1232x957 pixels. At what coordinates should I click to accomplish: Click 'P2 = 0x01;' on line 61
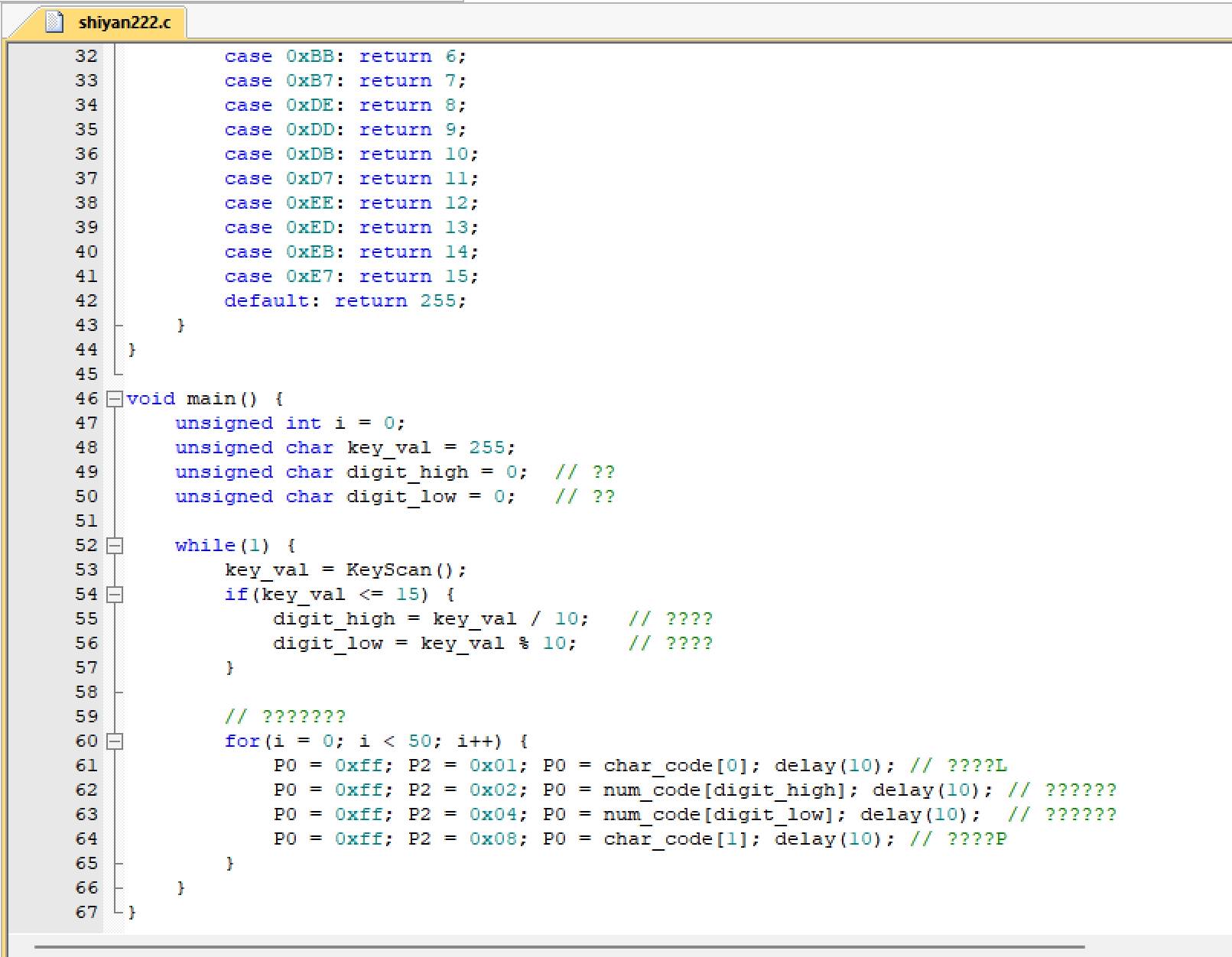coord(467,766)
